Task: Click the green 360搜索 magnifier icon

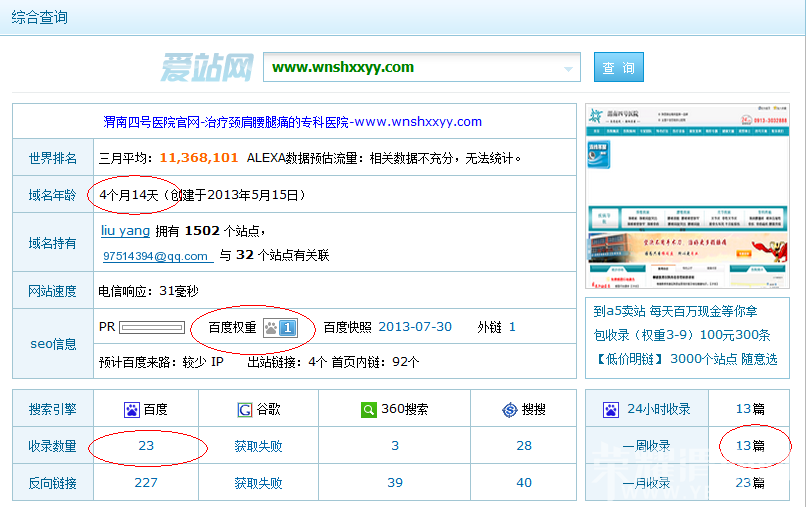Action: (x=369, y=410)
